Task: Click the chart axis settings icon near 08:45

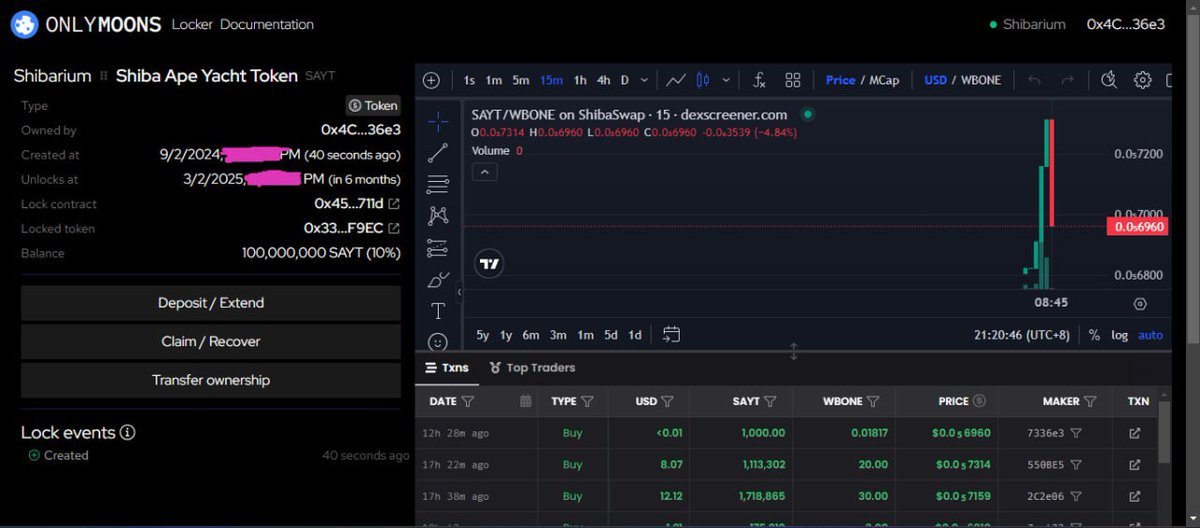Action: (x=1140, y=304)
